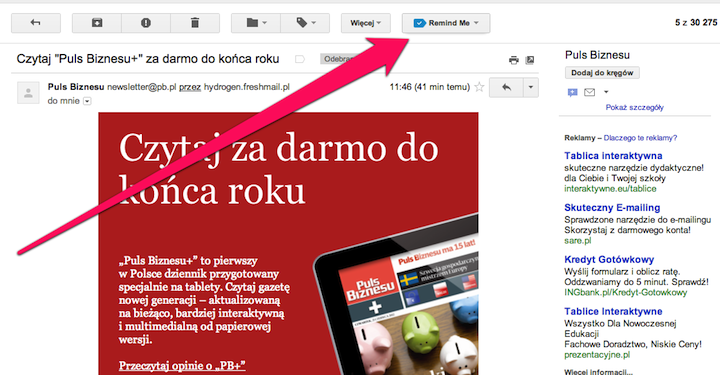
Task: Click 'Przeczytaj opinie o „PB+"' link
Action: point(182,366)
